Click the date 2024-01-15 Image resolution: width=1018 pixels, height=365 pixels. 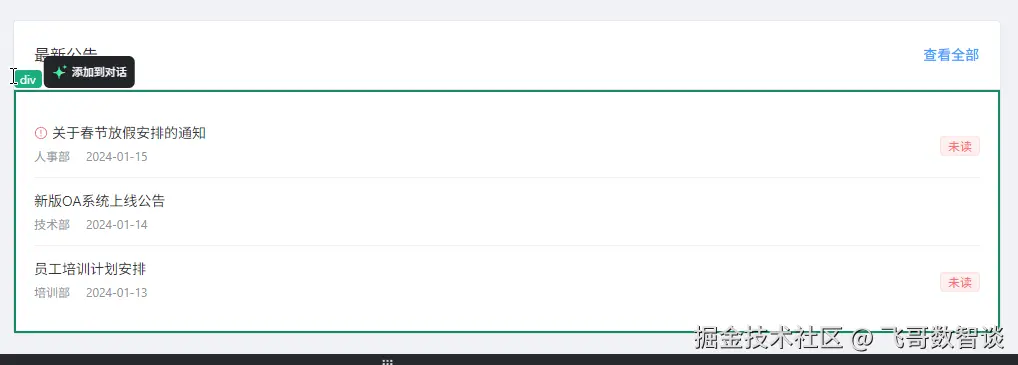point(117,157)
